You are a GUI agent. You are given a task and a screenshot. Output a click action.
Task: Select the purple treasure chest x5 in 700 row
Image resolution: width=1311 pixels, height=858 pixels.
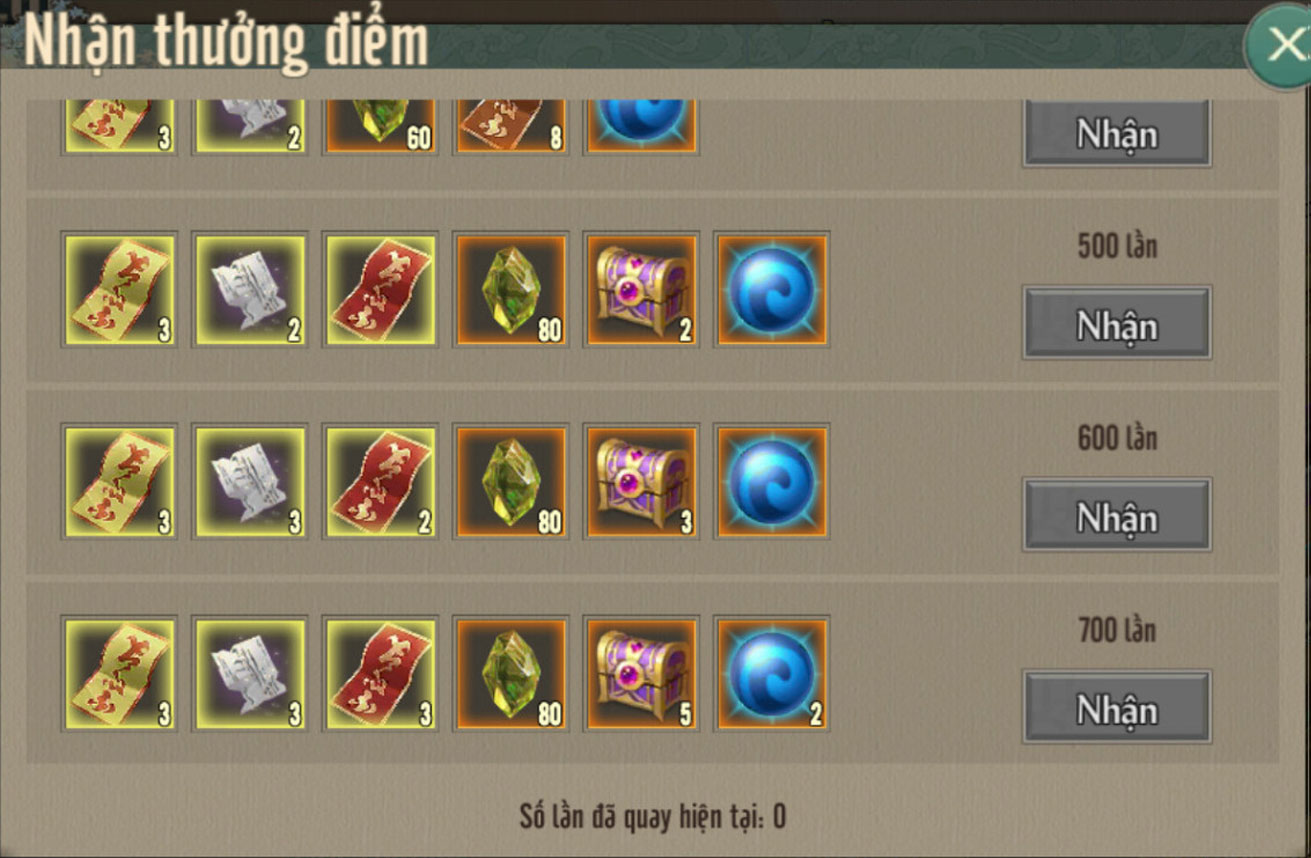[641, 674]
